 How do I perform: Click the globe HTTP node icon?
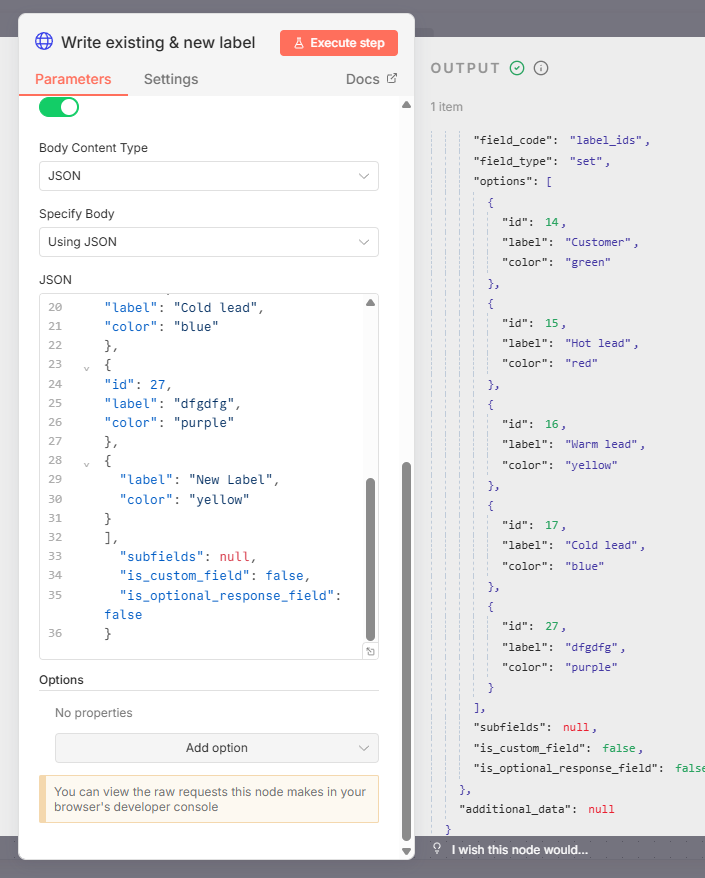(44, 42)
